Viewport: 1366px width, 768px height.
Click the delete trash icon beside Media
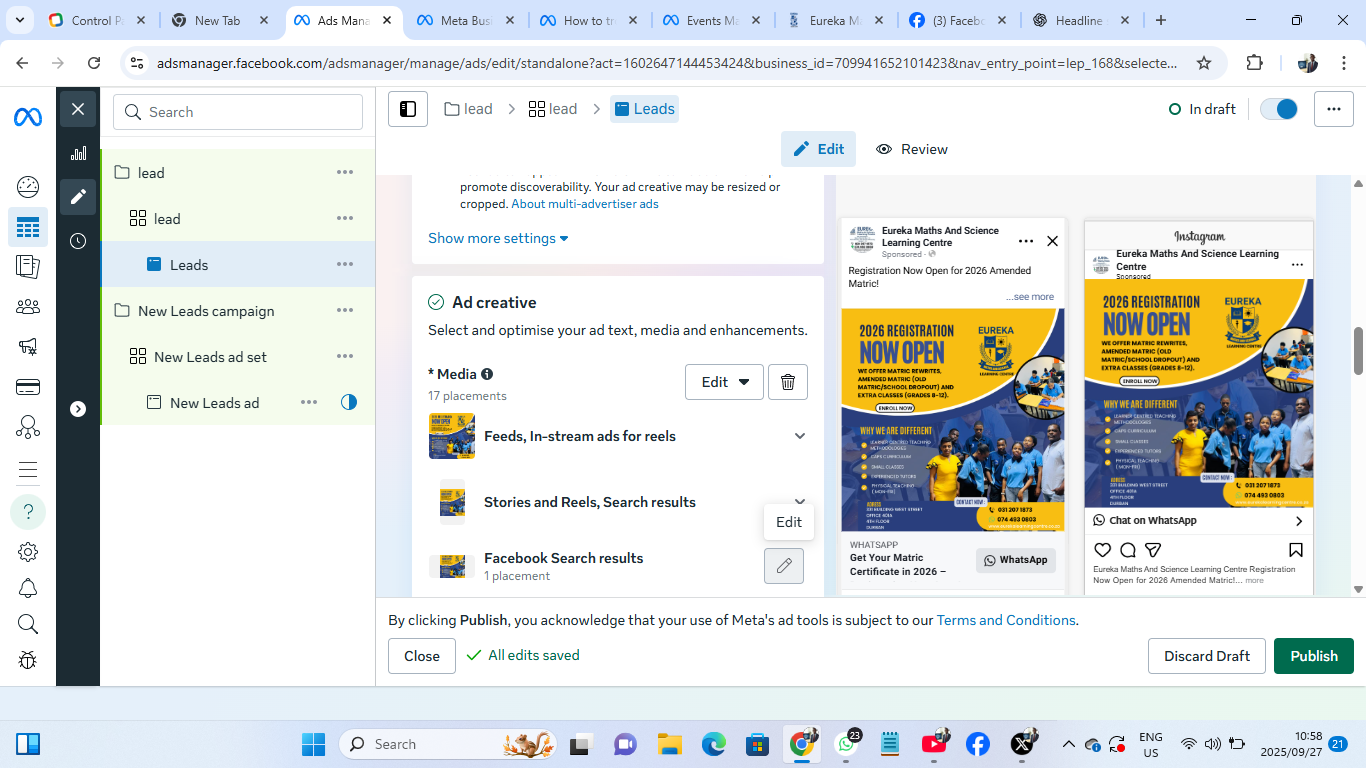[x=787, y=382]
